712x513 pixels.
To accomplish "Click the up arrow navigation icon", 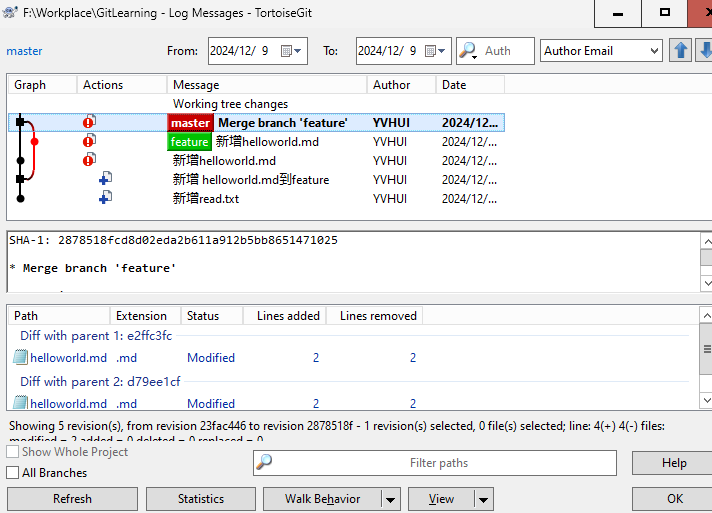I will [681, 50].
